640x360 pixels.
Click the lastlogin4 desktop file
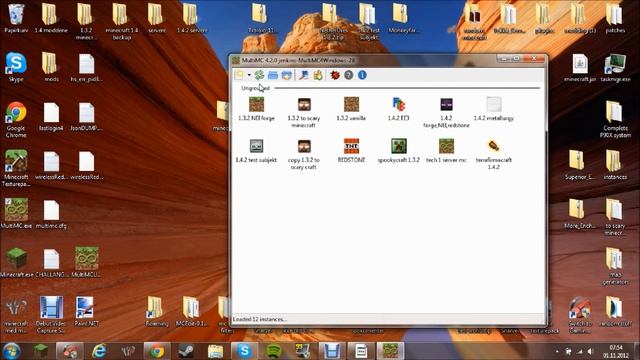[x=51, y=116]
